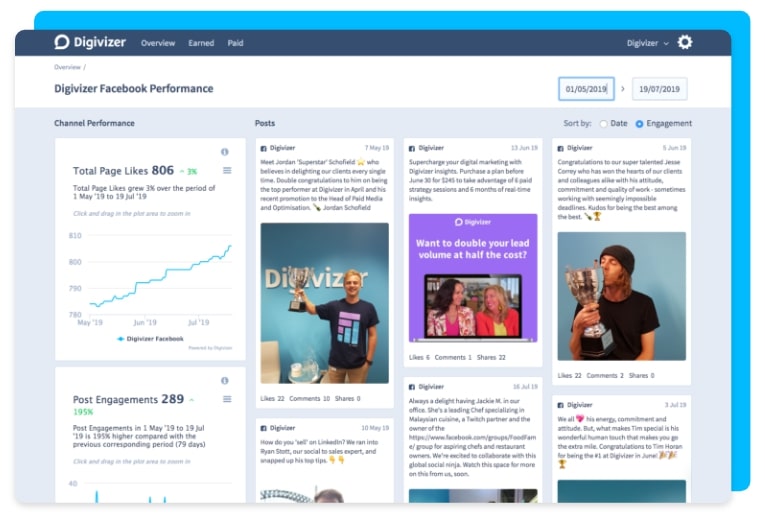The height and width of the screenshot is (518, 765).
Task: Open Jordan Schofield trophy photo
Action: [324, 303]
